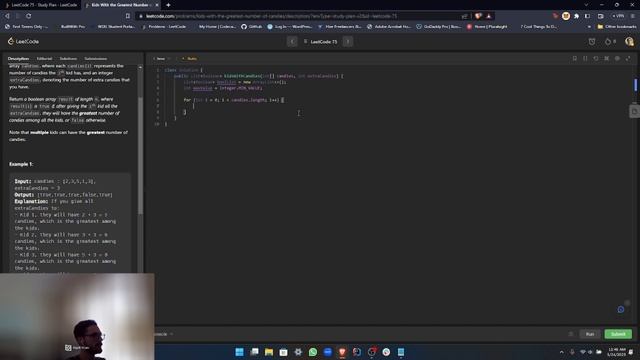Click the leetcode.com address bar
Image resolution: width=640 pixels, height=360 pixels.
[x=271, y=16]
